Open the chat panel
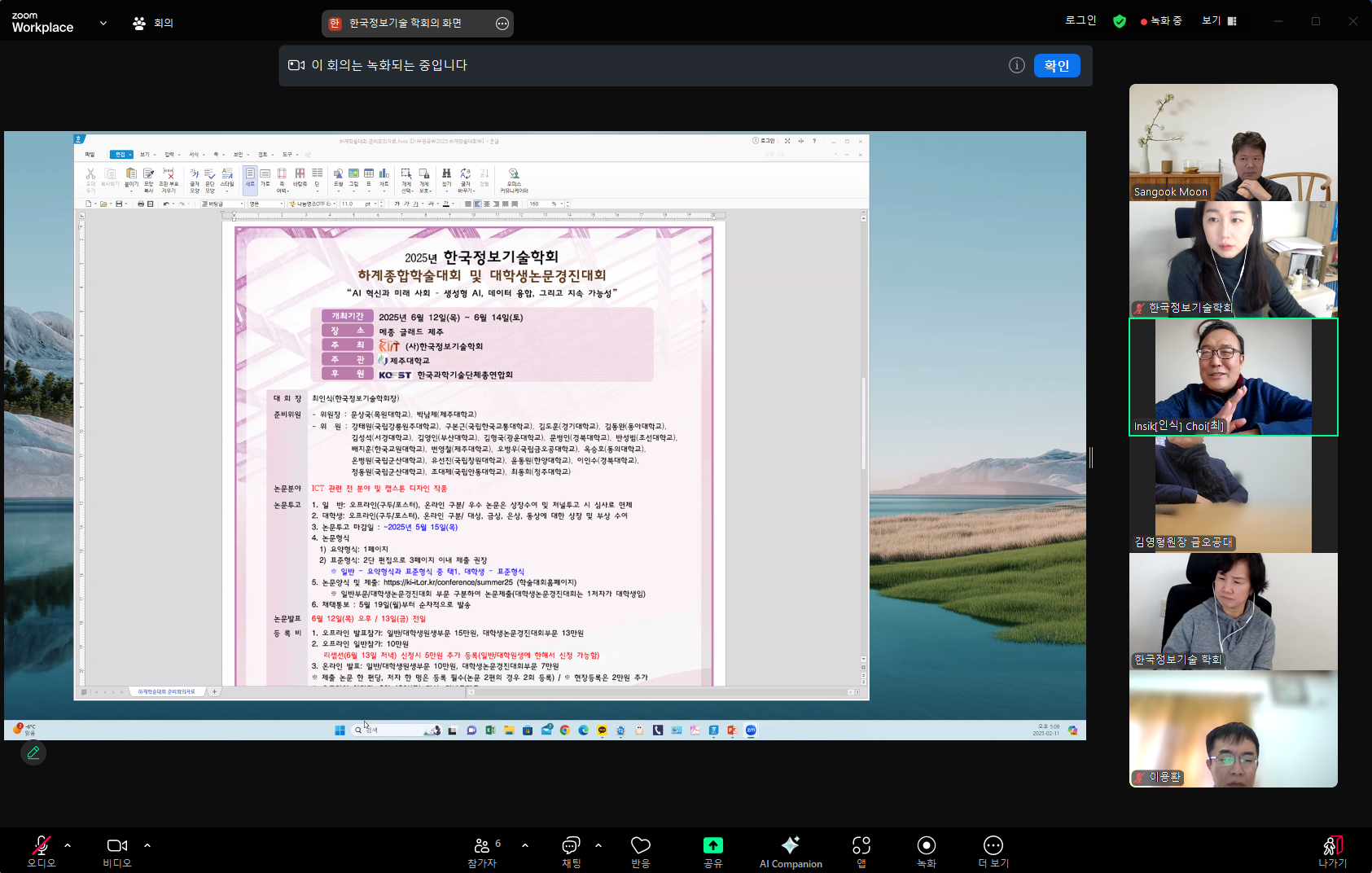The image size is (1372, 873). [x=571, y=846]
